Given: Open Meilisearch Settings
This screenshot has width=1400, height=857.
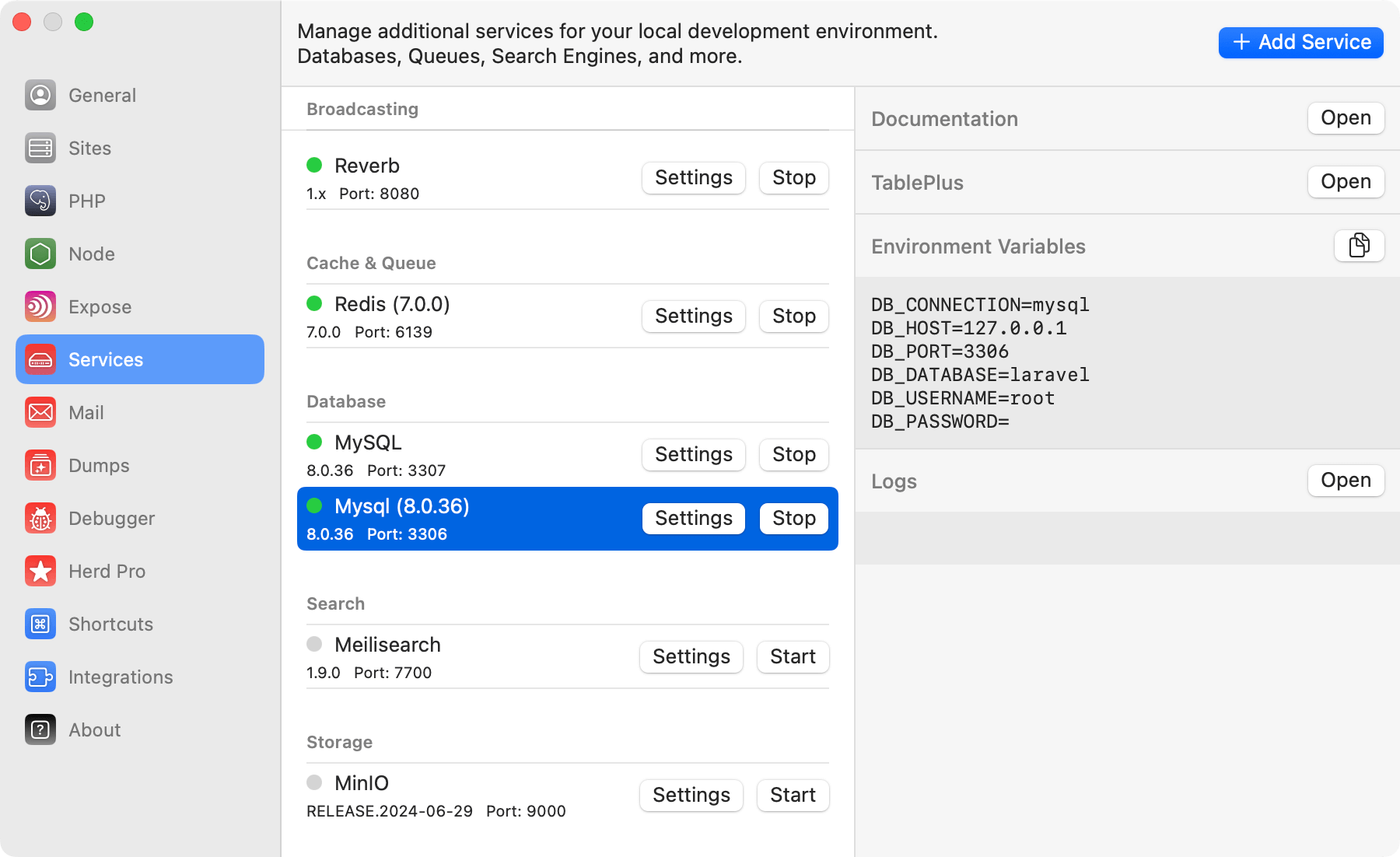Looking at the screenshot, I should [691, 656].
